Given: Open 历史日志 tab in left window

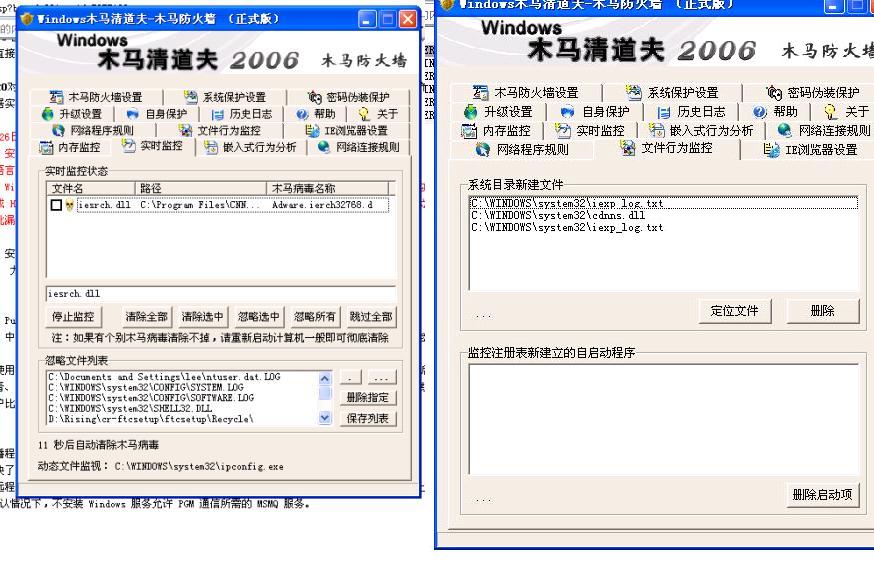Looking at the screenshot, I should click(x=242, y=114).
